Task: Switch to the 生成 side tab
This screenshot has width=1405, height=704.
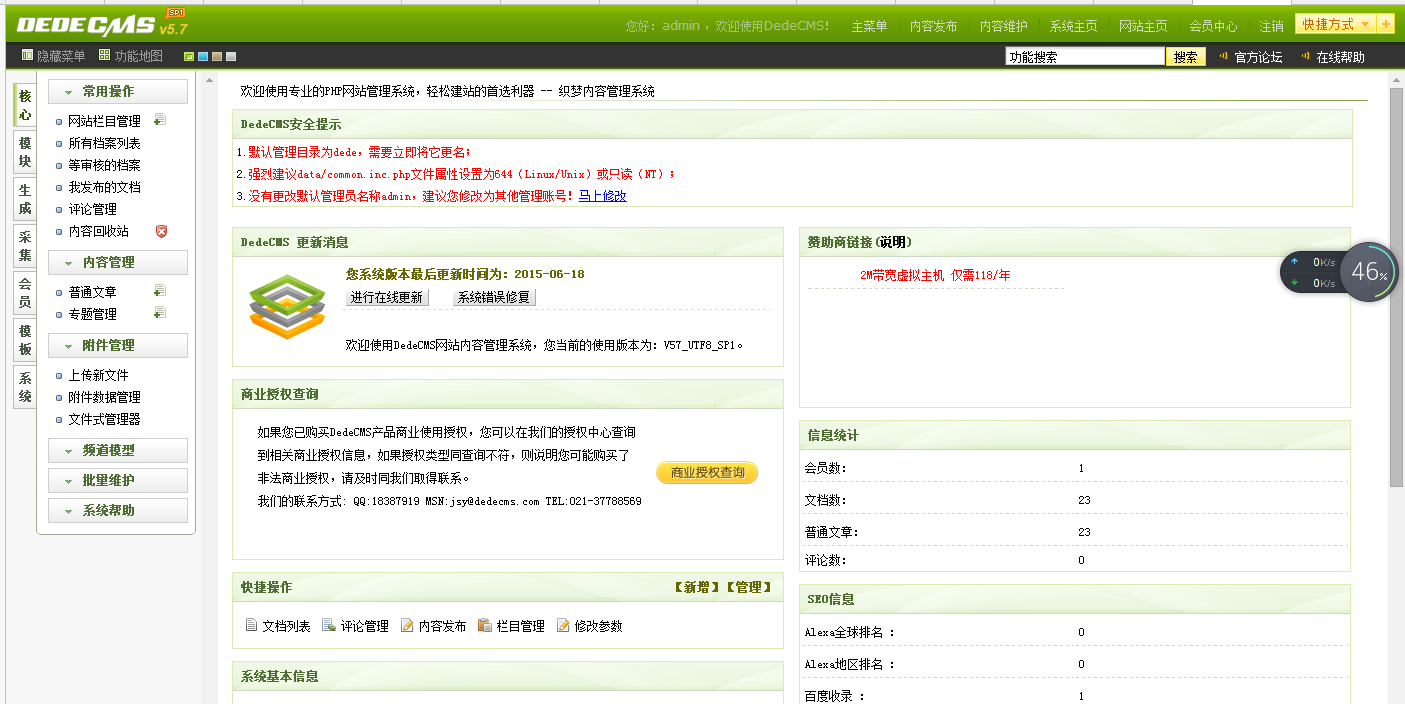Action: point(25,199)
